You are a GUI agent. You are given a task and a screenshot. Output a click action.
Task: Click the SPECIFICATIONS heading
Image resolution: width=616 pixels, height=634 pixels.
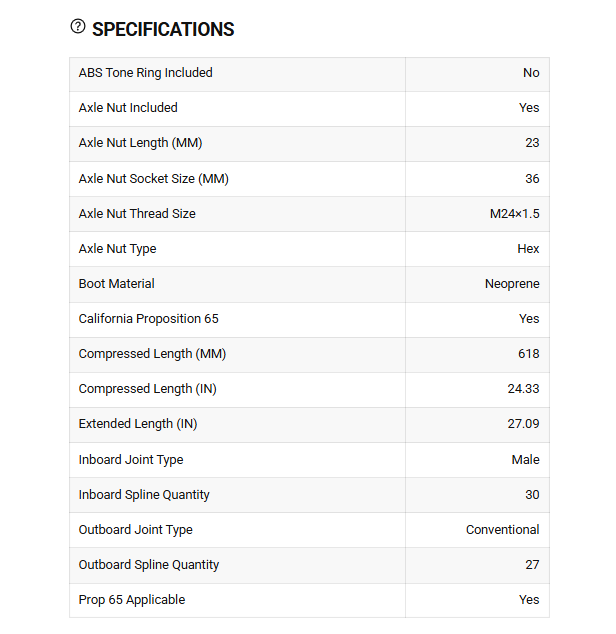coord(163,30)
